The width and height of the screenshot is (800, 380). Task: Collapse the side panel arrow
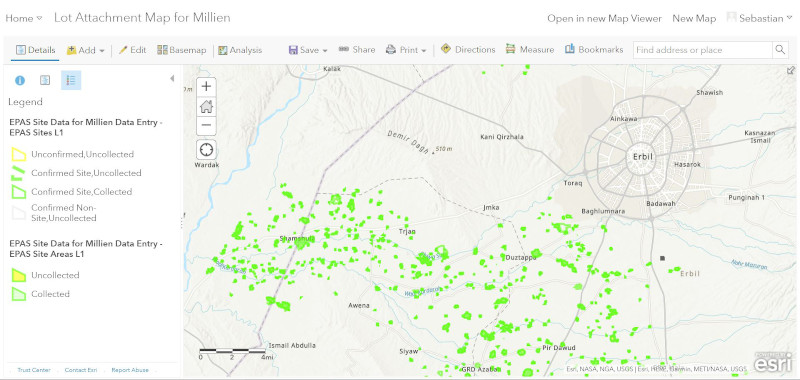point(172,79)
